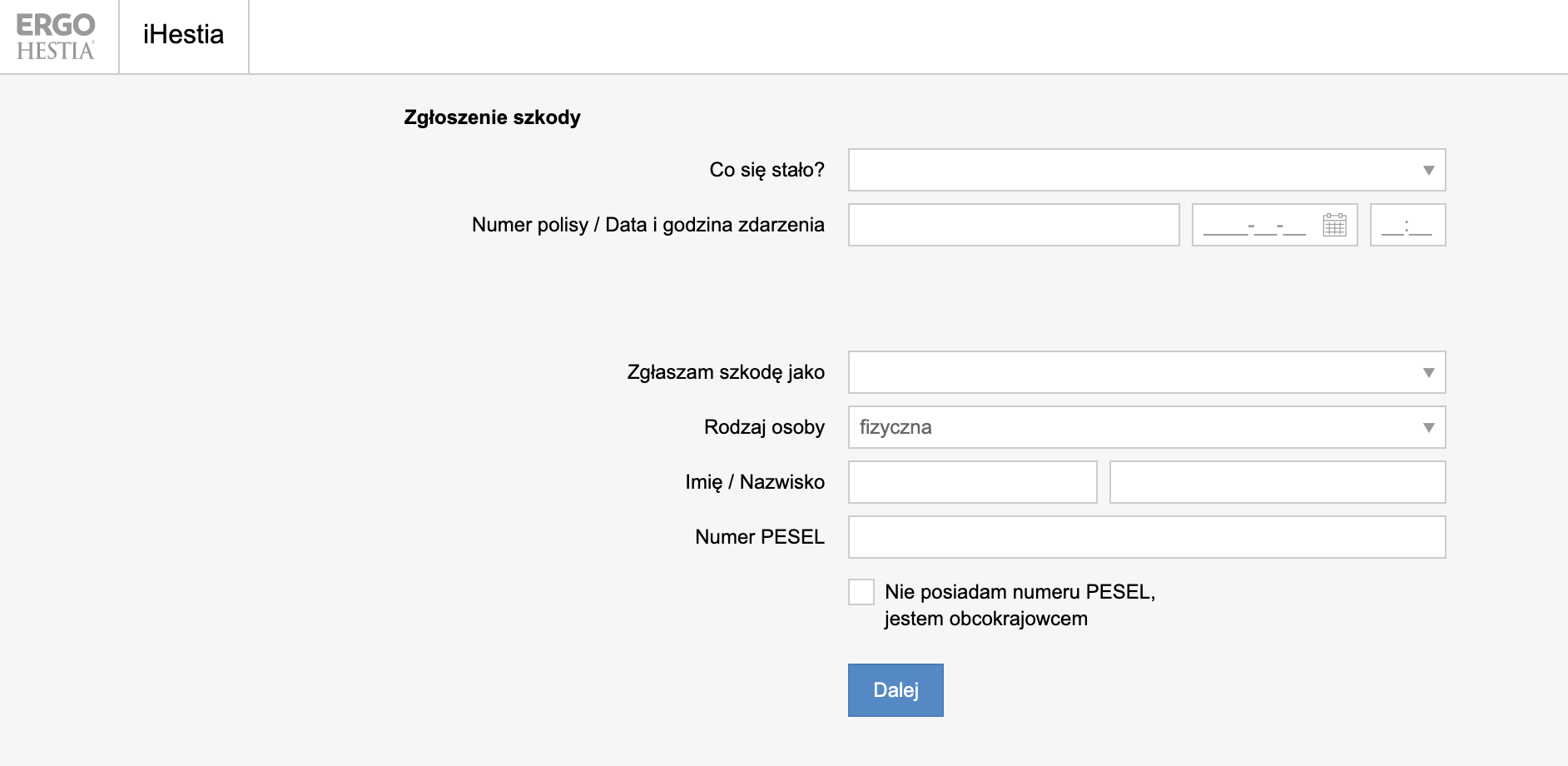Select the iHestia header tab
Image resolution: width=1568 pixels, height=766 pixels.
(183, 36)
